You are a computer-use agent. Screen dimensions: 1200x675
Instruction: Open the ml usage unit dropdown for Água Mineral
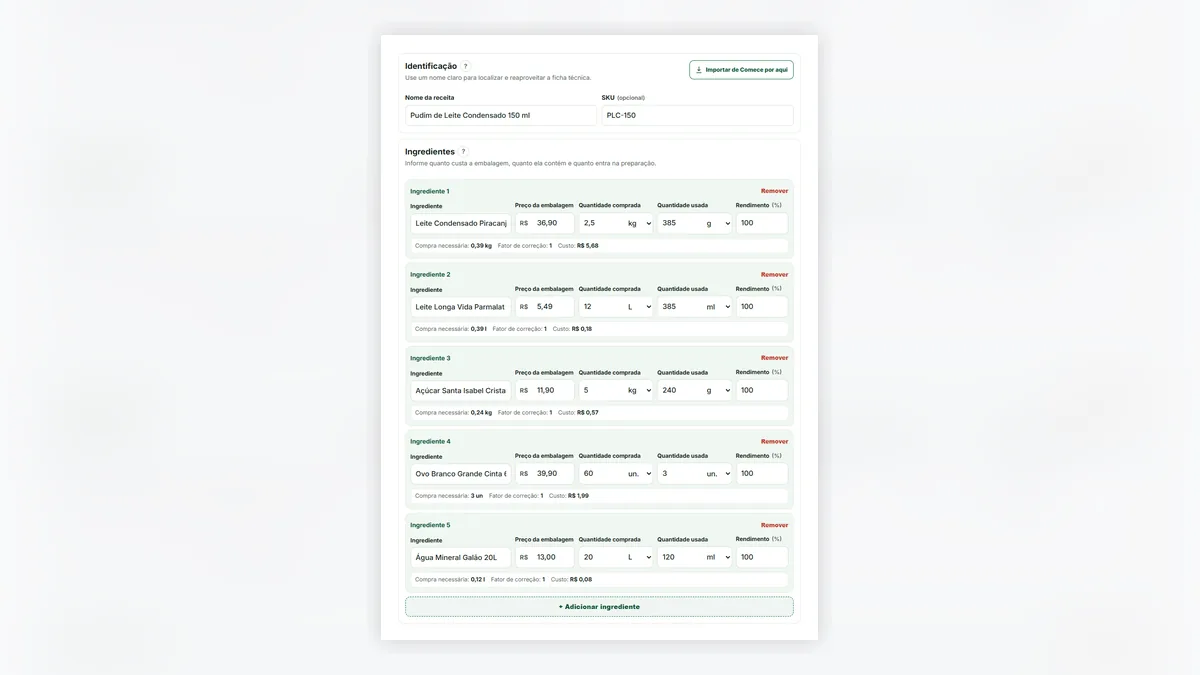coord(717,557)
